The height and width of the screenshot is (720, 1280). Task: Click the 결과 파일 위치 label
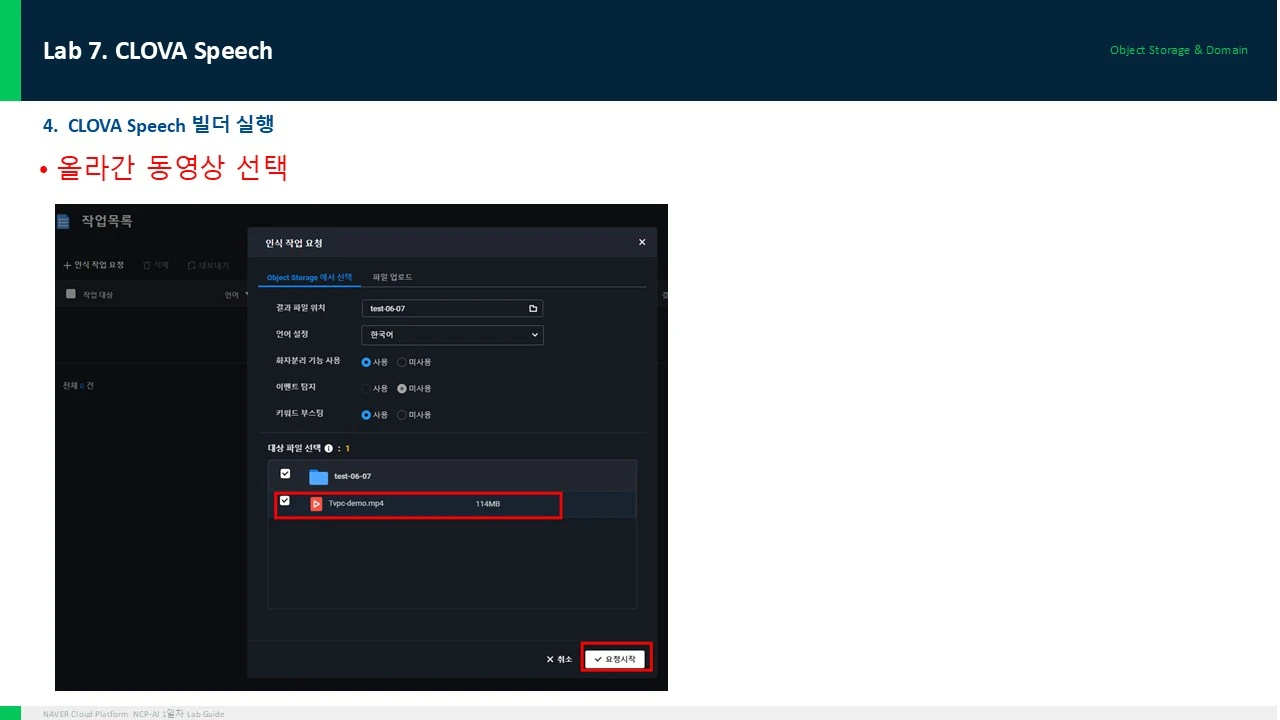pyautogui.click(x=301, y=309)
